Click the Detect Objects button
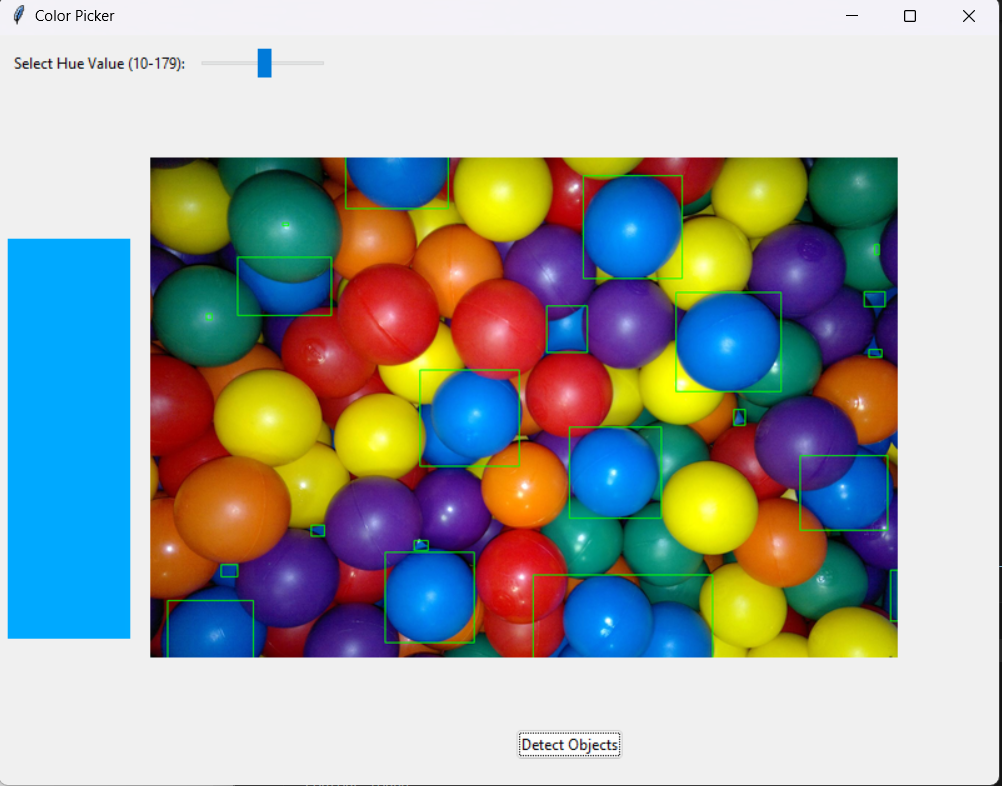 tap(569, 744)
